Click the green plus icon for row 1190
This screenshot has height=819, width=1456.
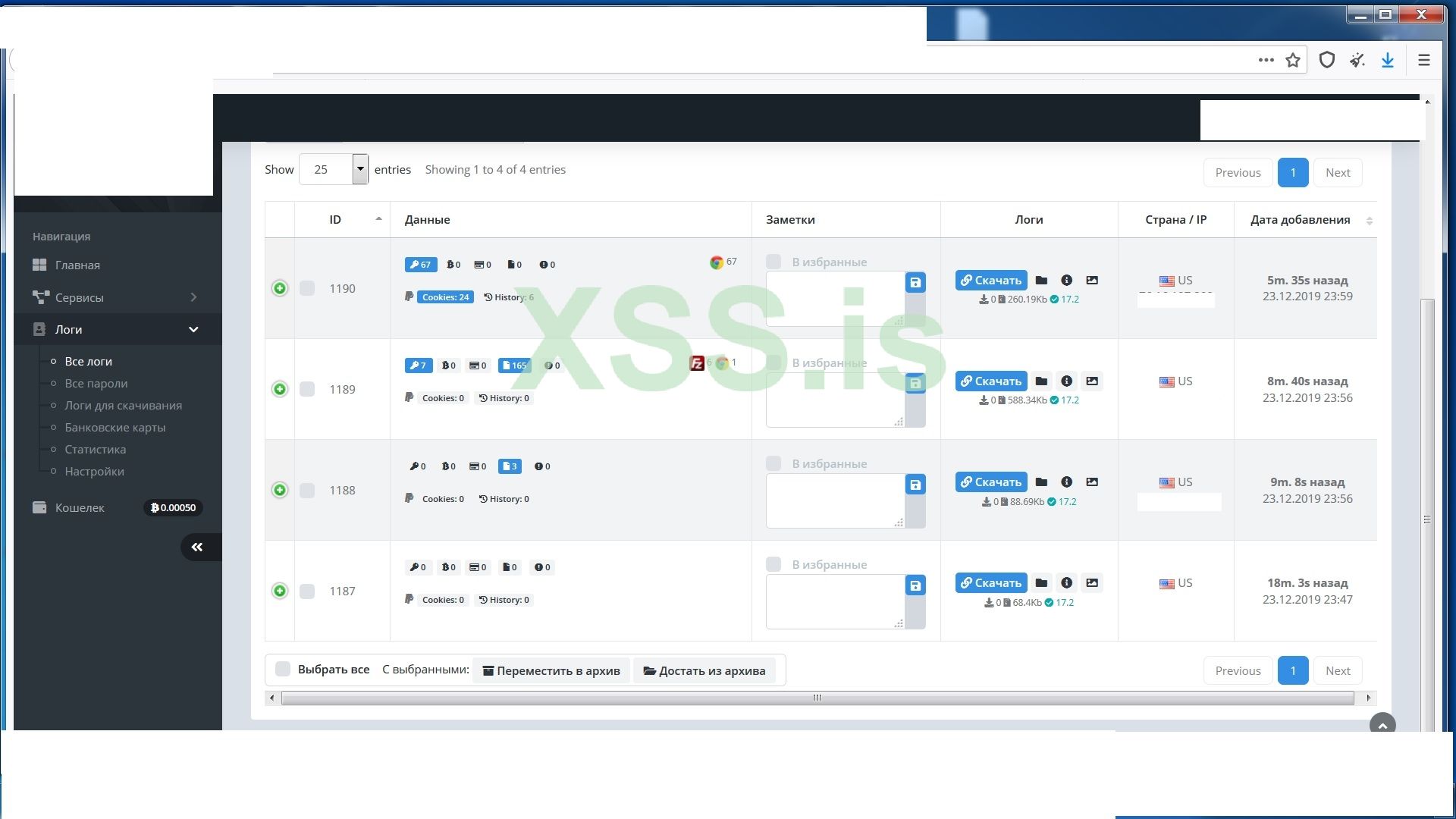click(x=280, y=288)
